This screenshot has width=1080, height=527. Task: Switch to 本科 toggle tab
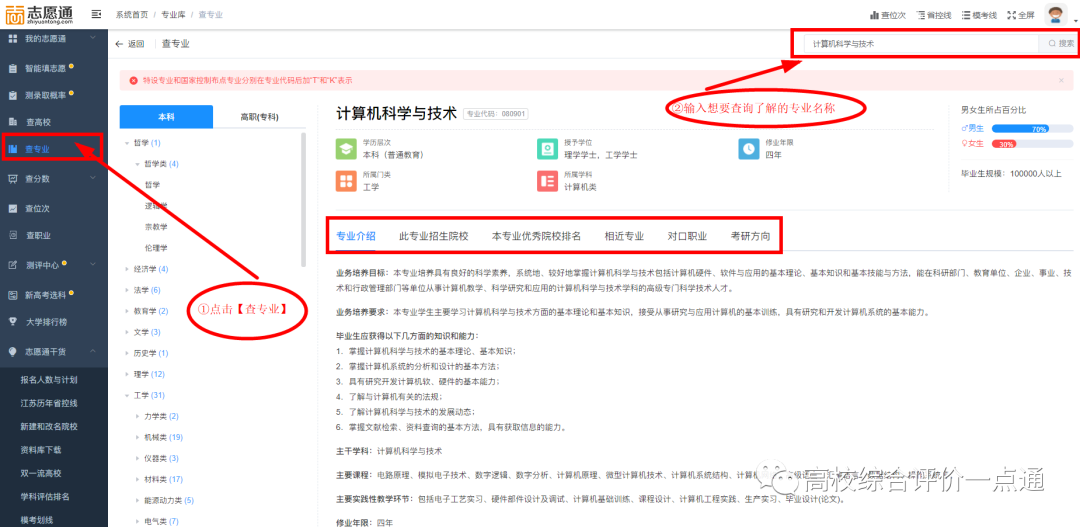pyautogui.click(x=165, y=117)
